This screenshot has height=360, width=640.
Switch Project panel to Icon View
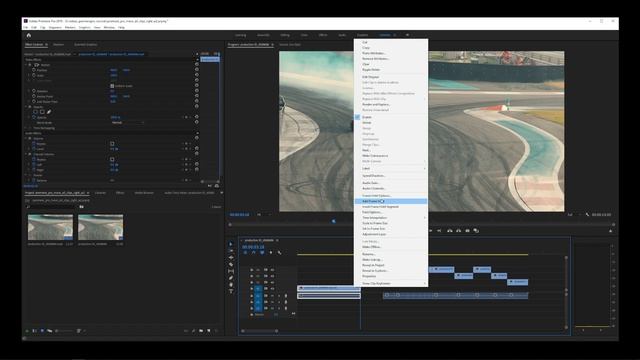(42, 331)
